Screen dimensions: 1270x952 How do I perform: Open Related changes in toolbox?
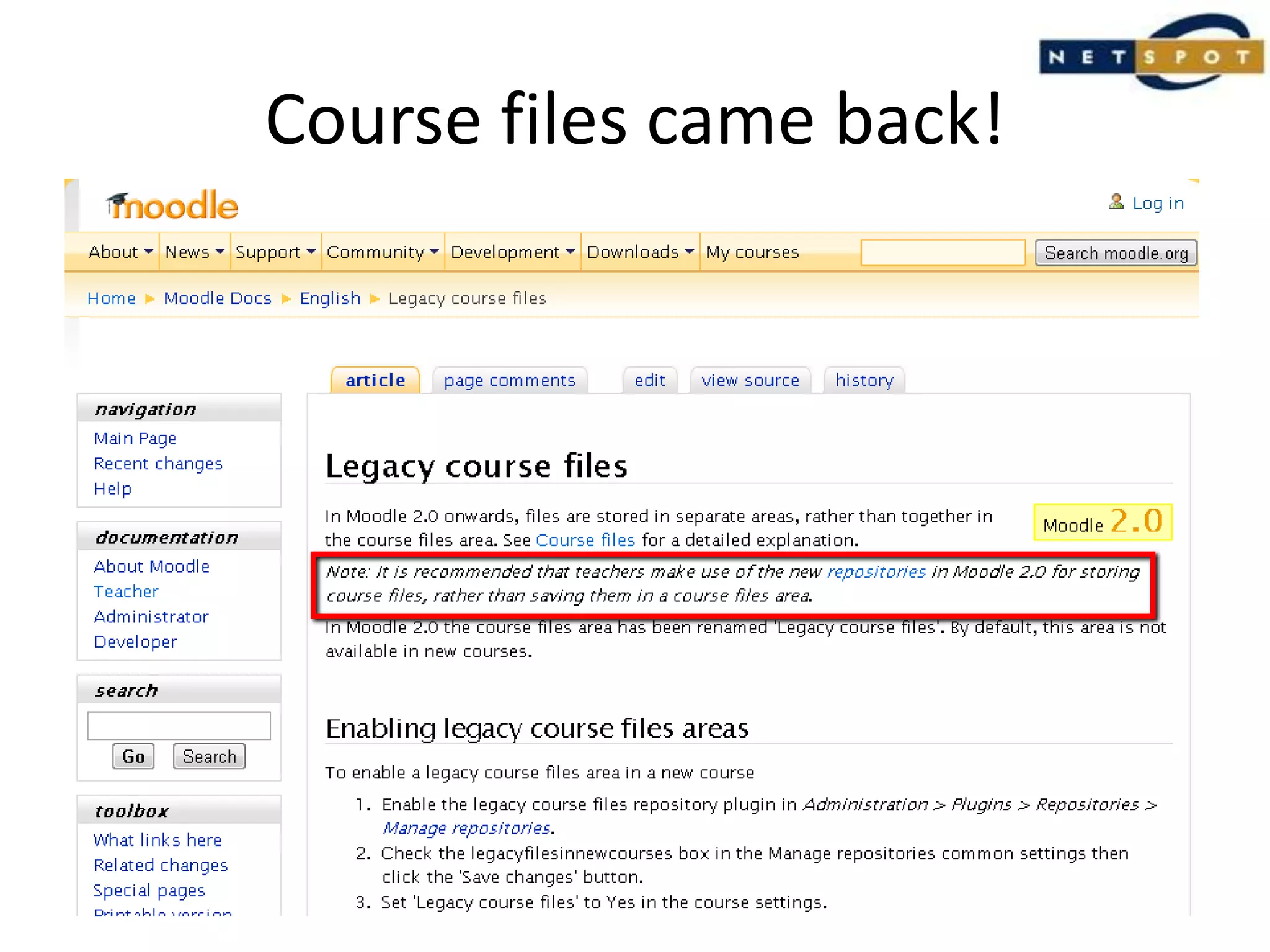click(x=161, y=865)
